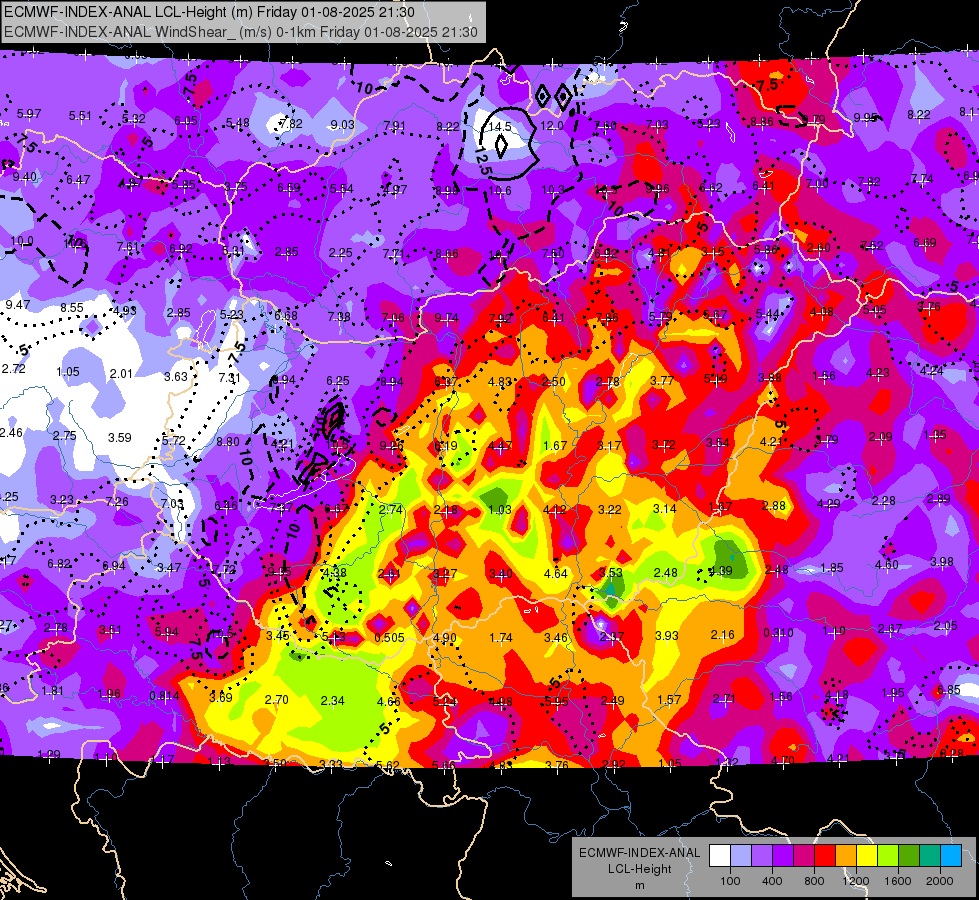Image resolution: width=979 pixels, height=900 pixels.
Task: Click the white legend color swatch
Action: (x=720, y=856)
